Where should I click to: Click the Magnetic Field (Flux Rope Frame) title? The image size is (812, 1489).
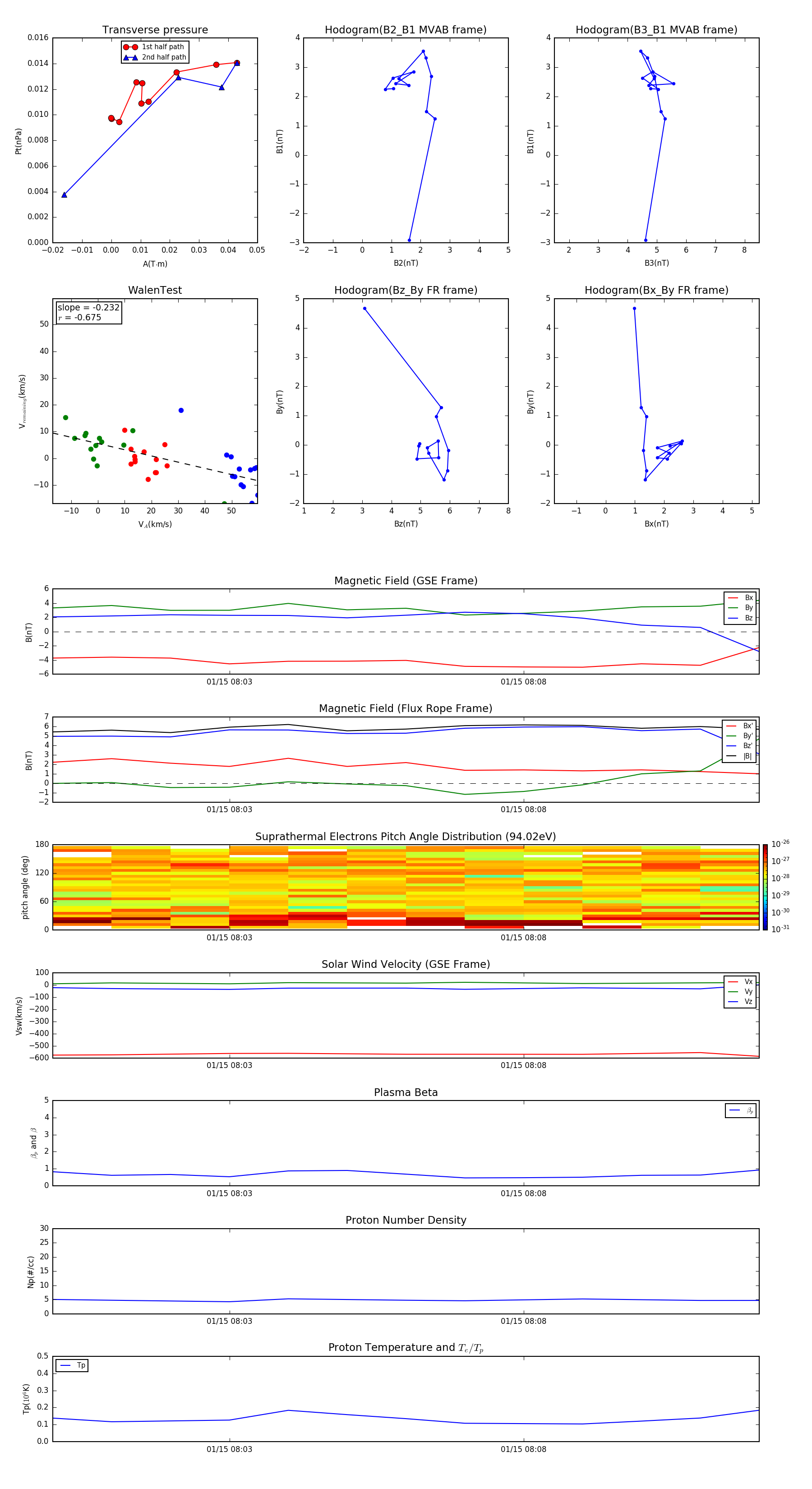406,709
